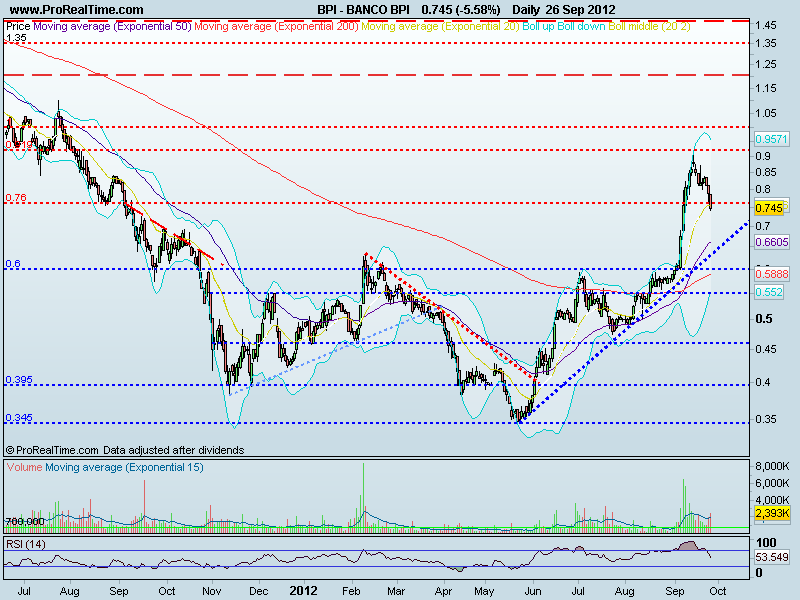Screen dimensions: 800x600
Task: Click the 1.45 price axis label
Action: [766, 25]
